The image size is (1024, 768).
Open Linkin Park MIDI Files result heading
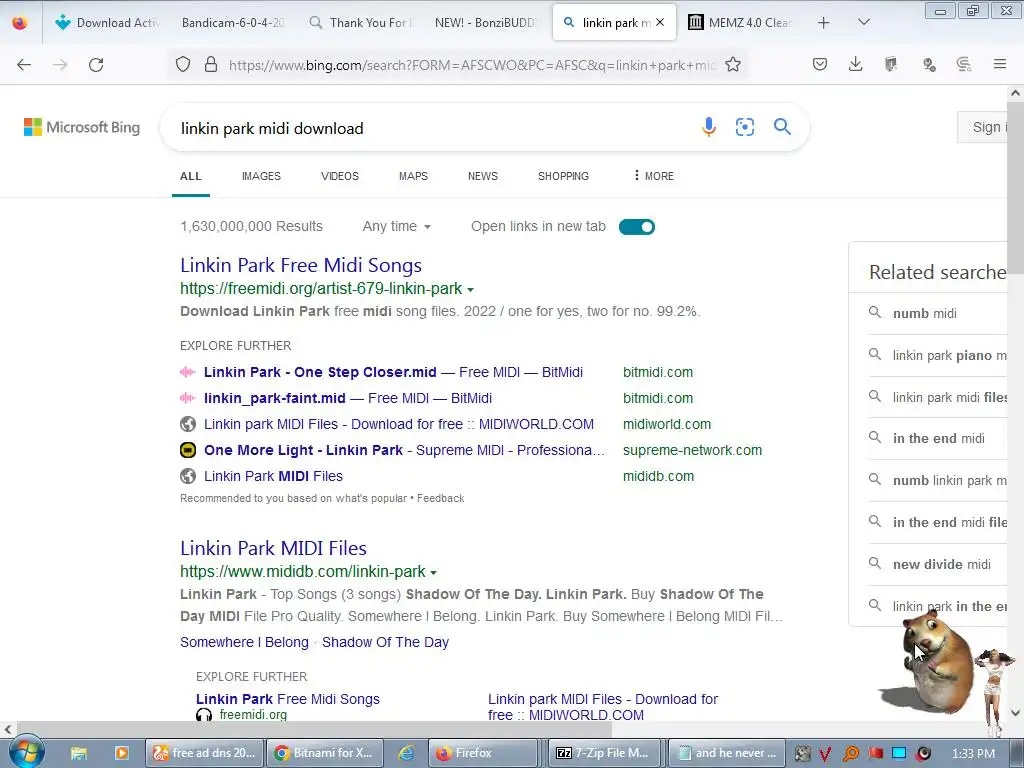point(274,548)
